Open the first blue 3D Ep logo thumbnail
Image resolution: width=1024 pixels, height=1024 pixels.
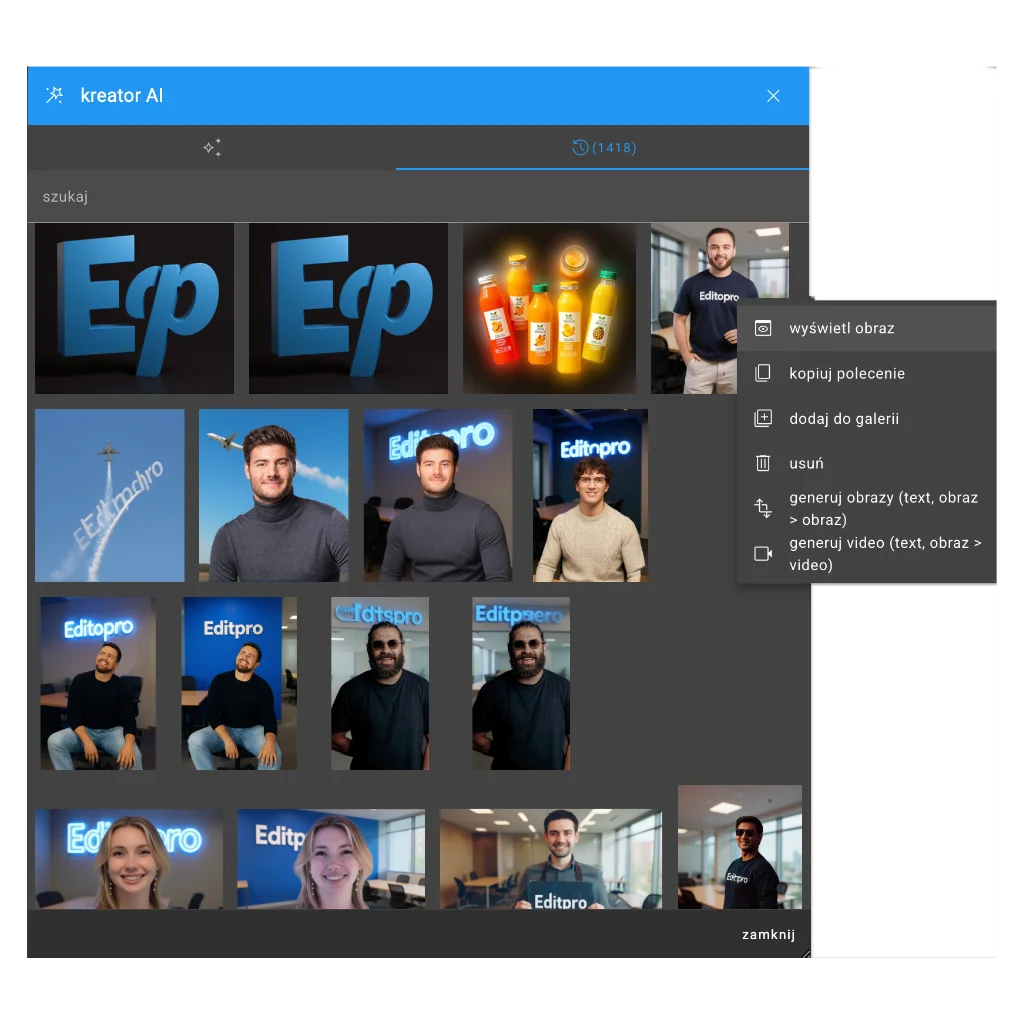pos(134,308)
